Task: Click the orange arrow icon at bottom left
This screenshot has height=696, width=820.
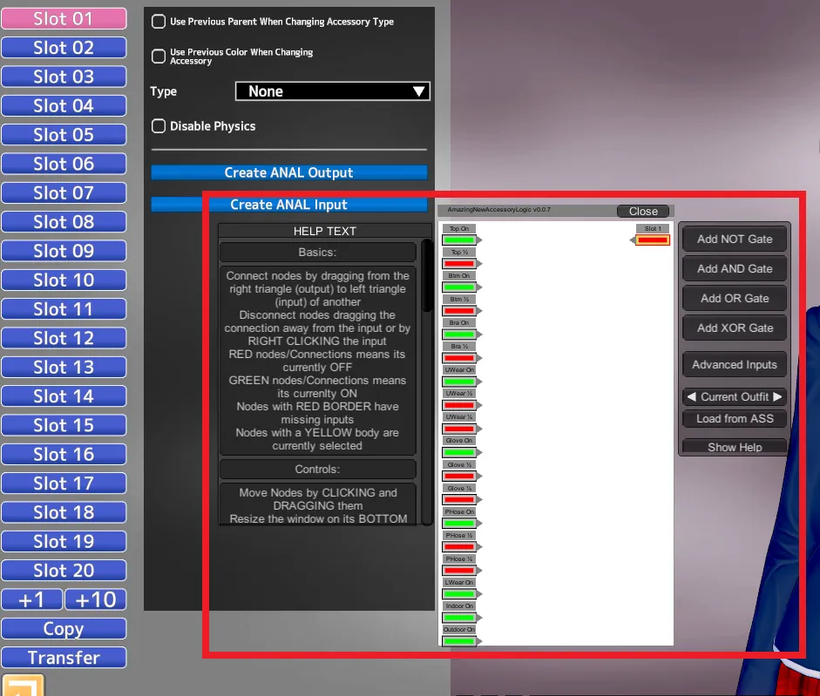Action: coord(22,687)
